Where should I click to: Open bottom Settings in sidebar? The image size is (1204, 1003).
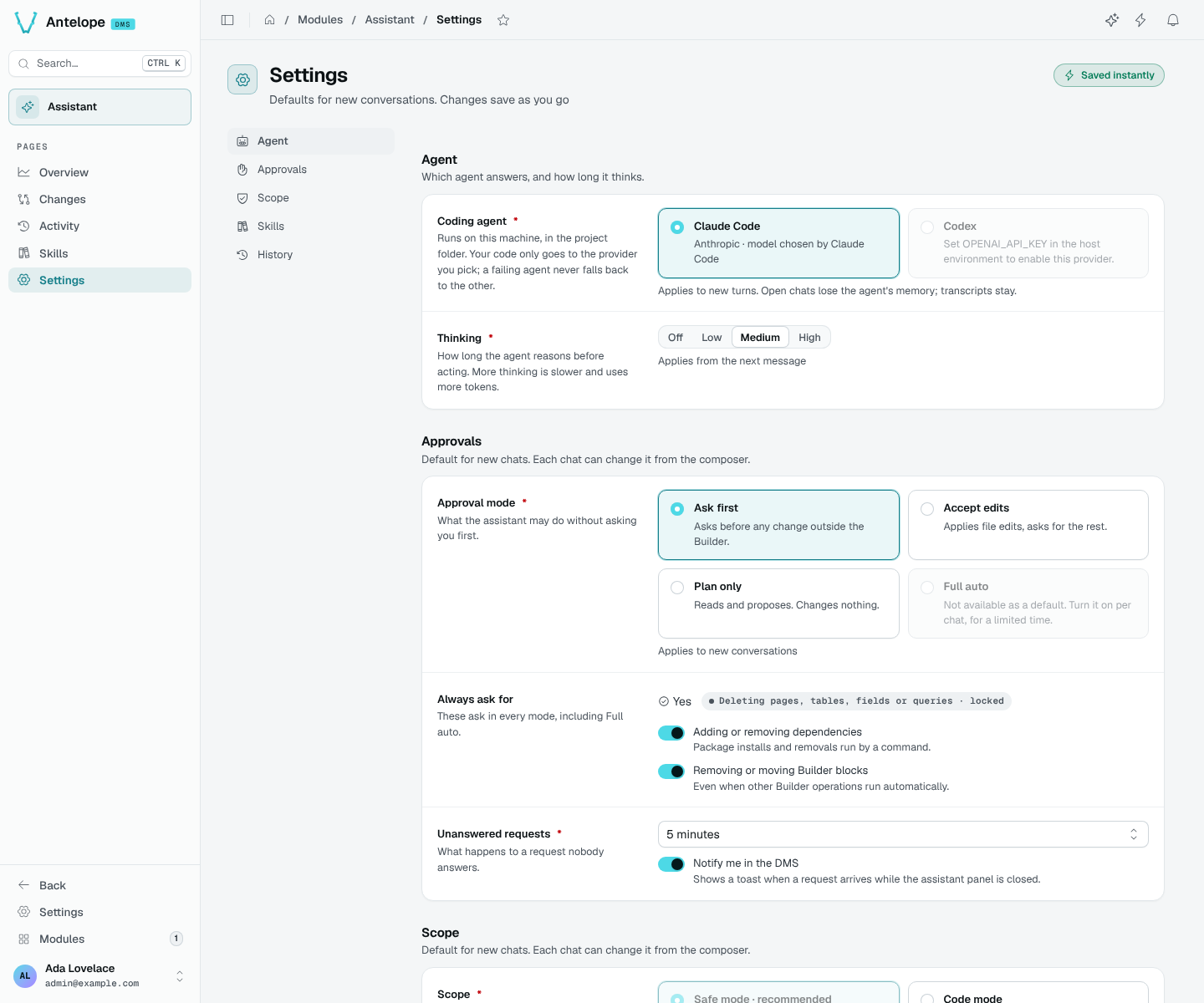(99, 912)
